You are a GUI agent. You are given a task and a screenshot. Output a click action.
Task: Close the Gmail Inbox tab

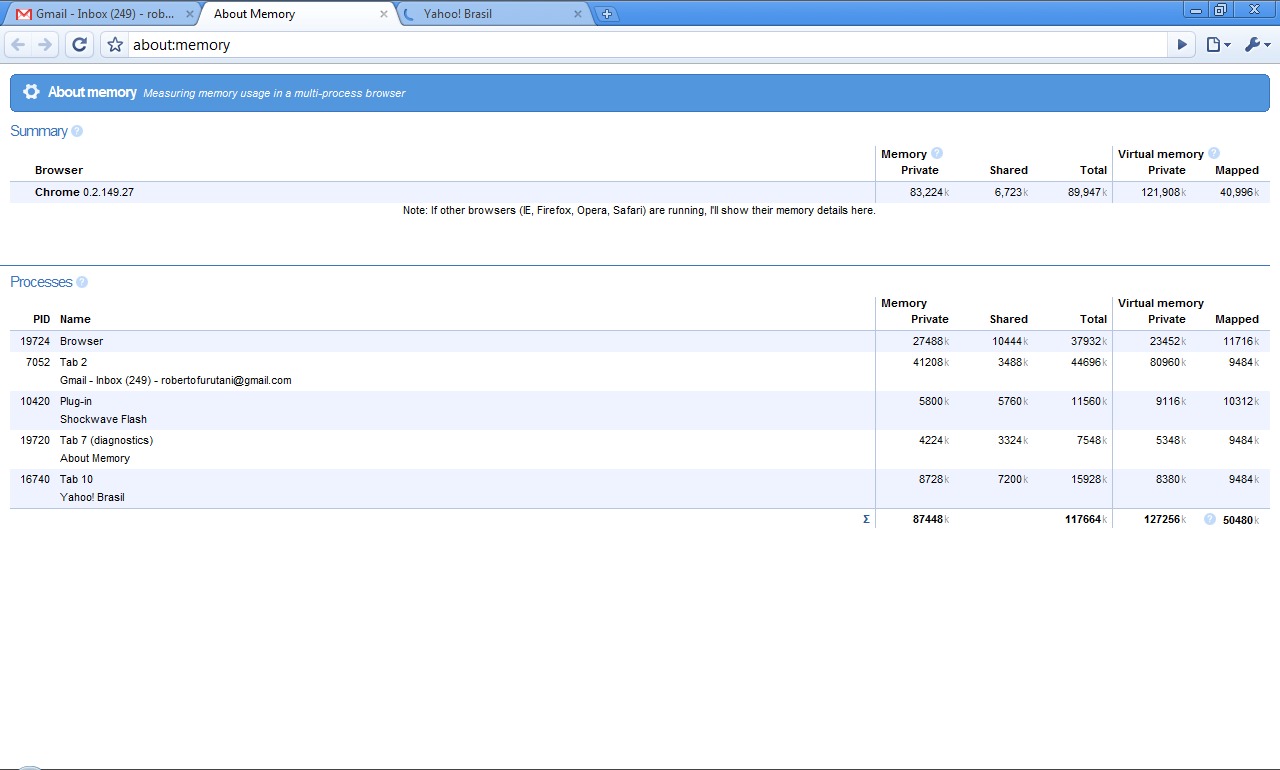coord(190,14)
